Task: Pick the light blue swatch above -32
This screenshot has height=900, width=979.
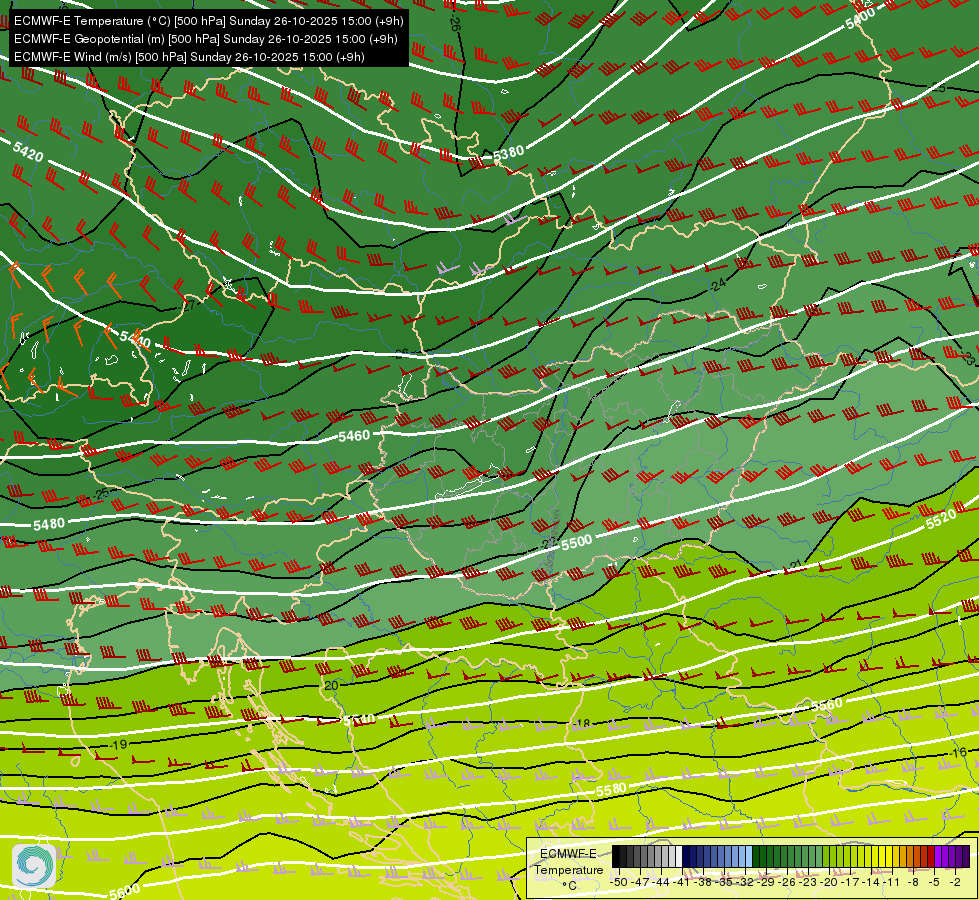Action: 749,856
